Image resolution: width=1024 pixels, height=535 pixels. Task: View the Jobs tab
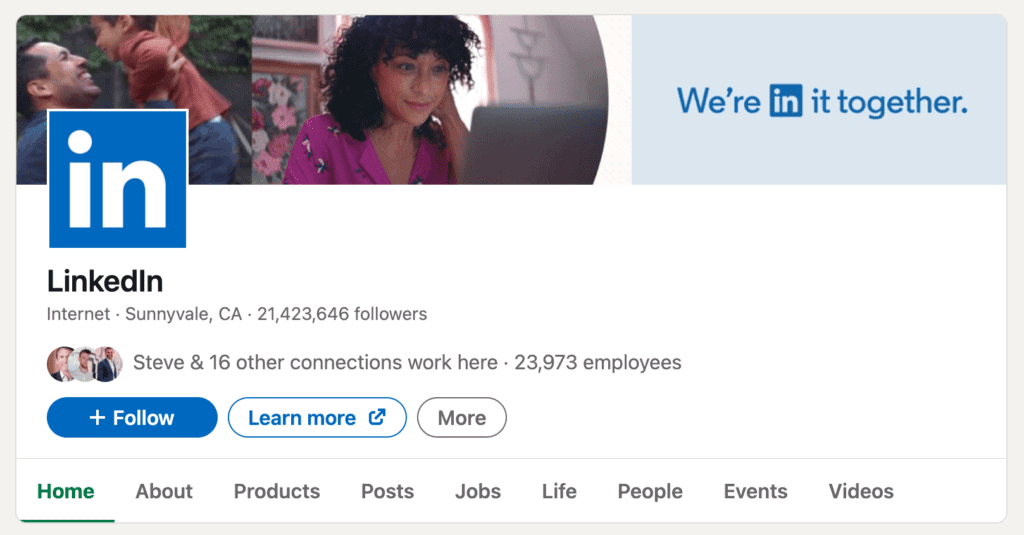[478, 491]
